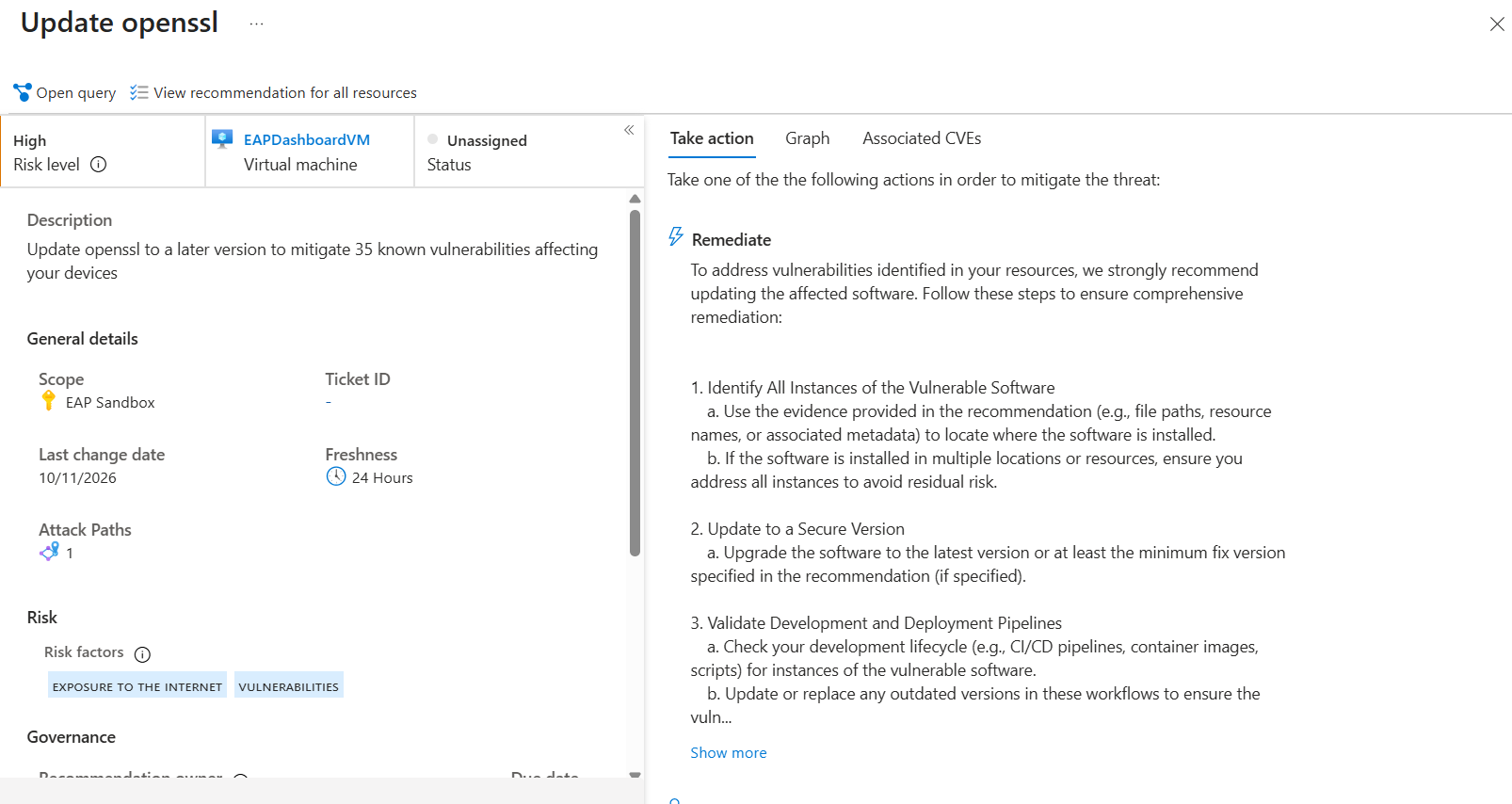
Task: Close the Update openssl pane
Action: pyautogui.click(x=1497, y=24)
